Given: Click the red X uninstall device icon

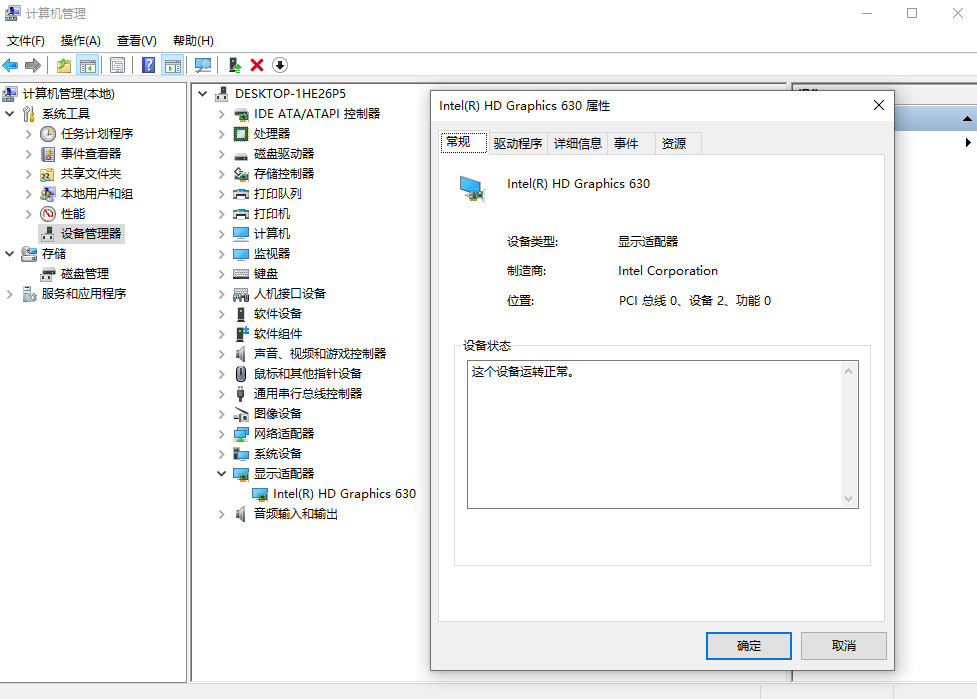Looking at the screenshot, I should [257, 65].
